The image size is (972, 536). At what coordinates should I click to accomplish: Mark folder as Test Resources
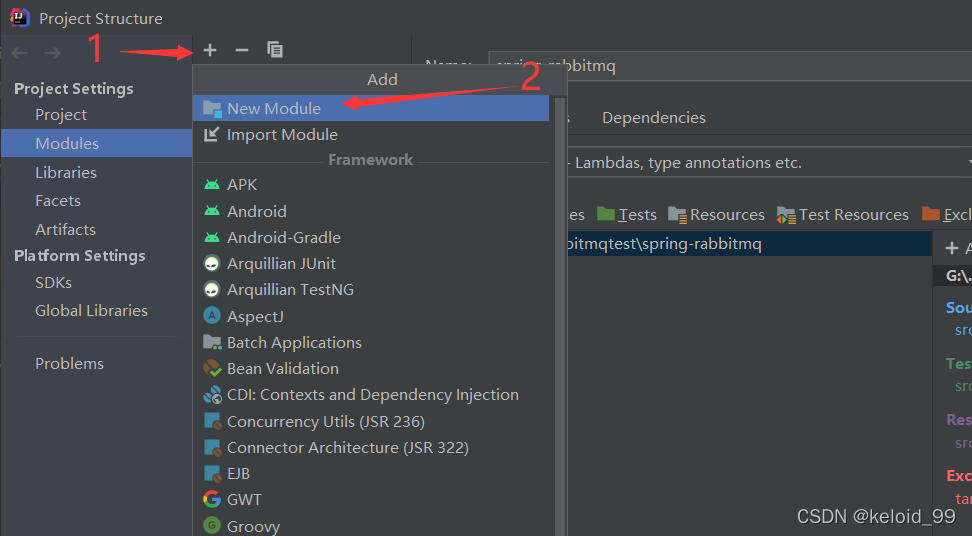(842, 214)
